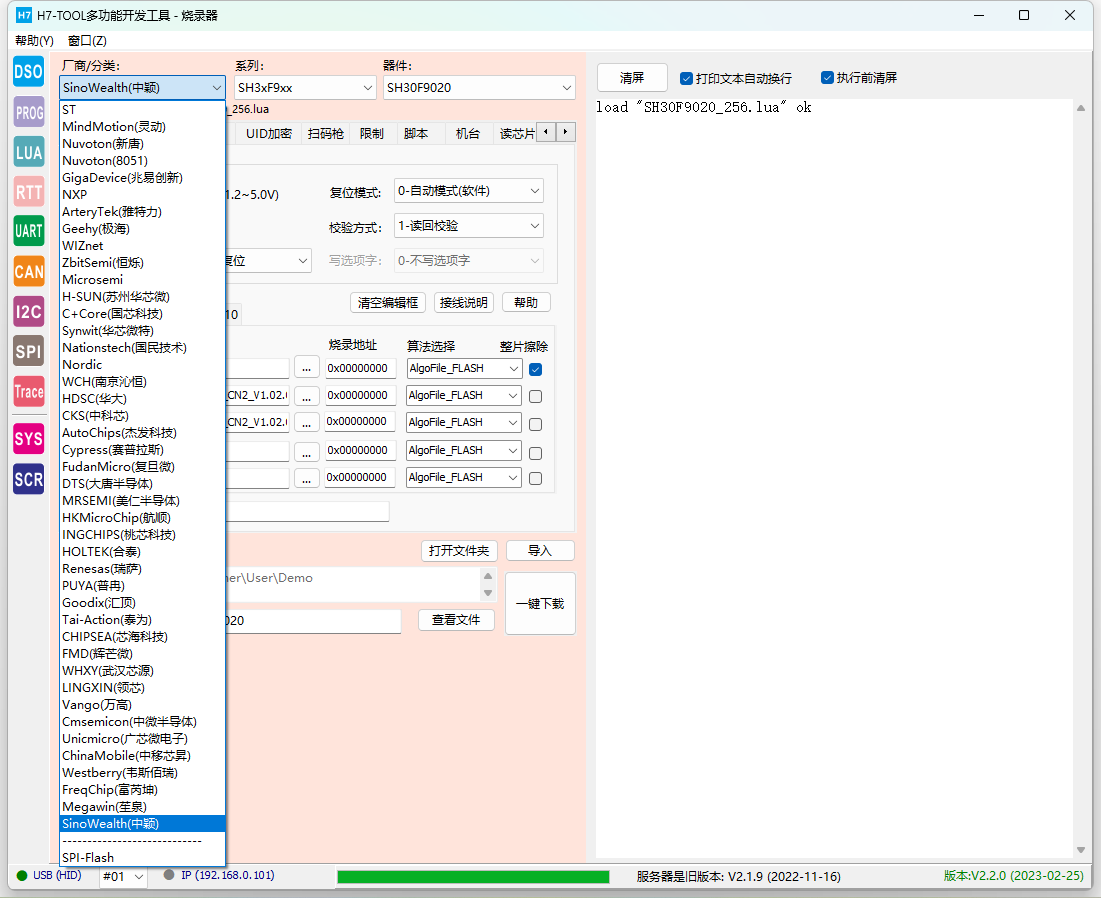Click the 帮助 help button
Viewport: 1101px width, 898px height.
click(x=526, y=303)
